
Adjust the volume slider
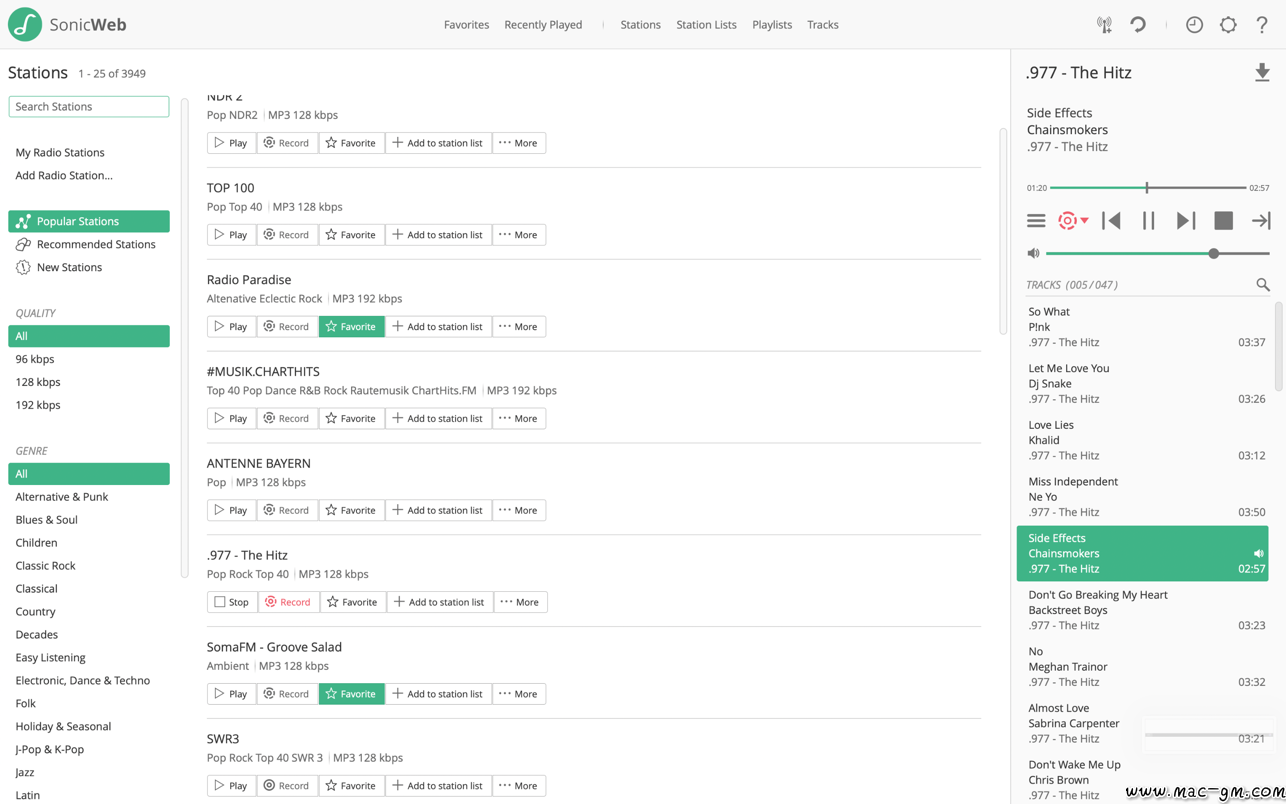pos(1158,254)
